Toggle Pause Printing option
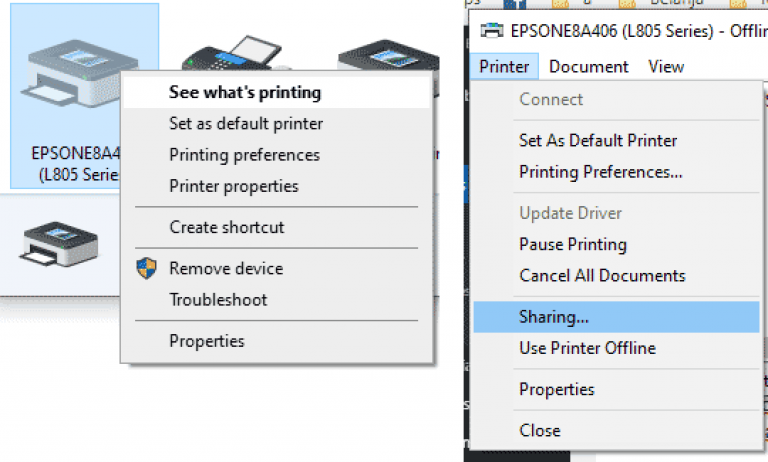 tap(573, 244)
